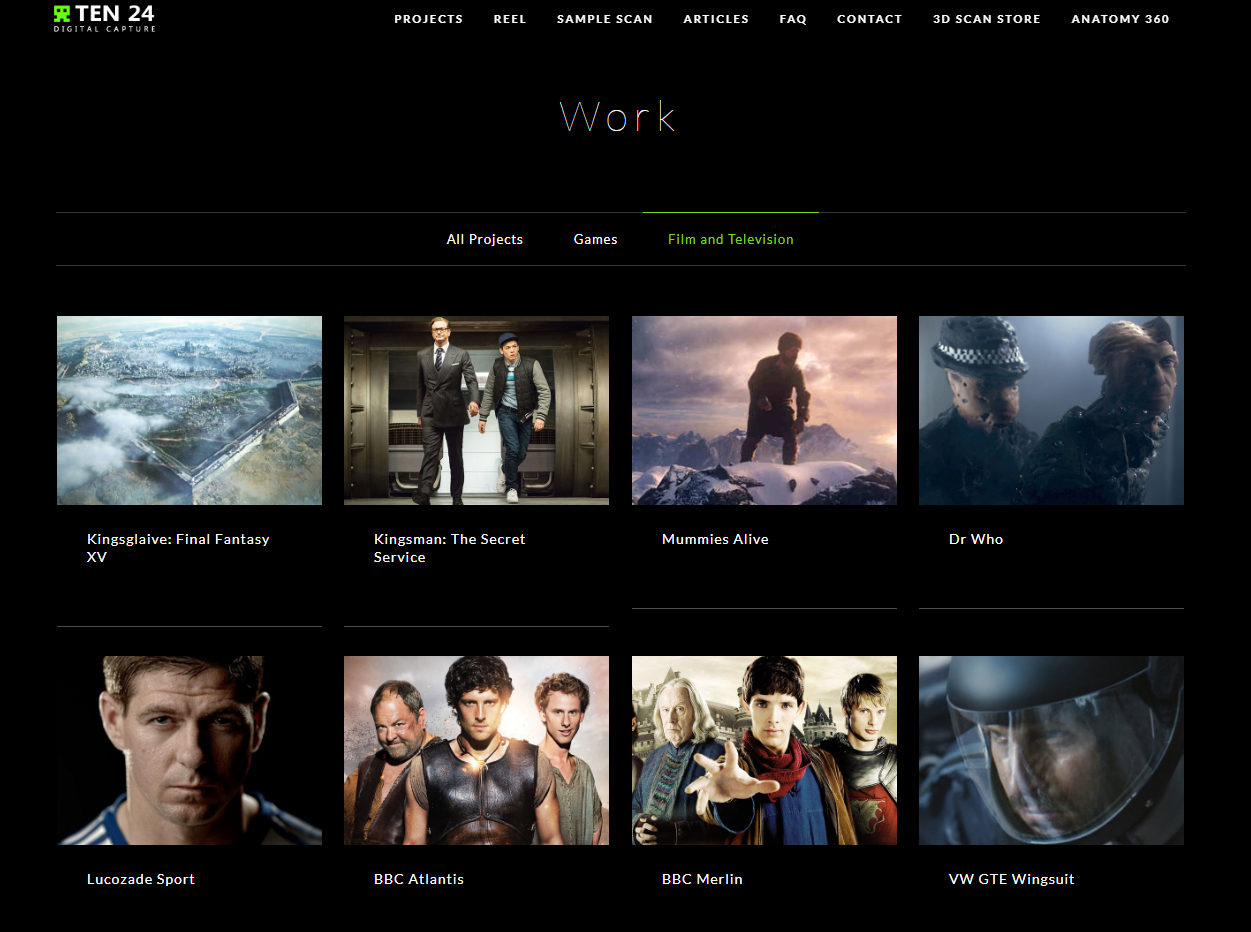Open the Projects menu item
1251x932 pixels.
[428, 19]
